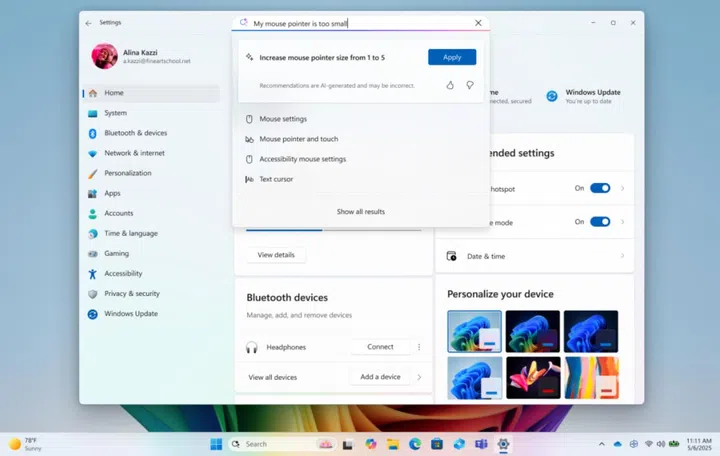
Task: Select Personalization from sidebar
Action: 128,173
